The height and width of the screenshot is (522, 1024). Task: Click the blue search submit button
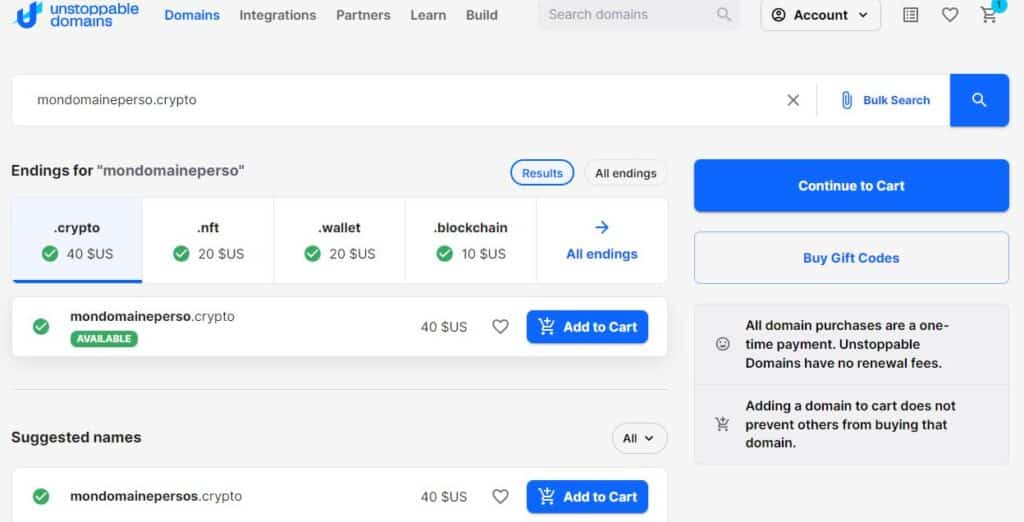coord(979,100)
